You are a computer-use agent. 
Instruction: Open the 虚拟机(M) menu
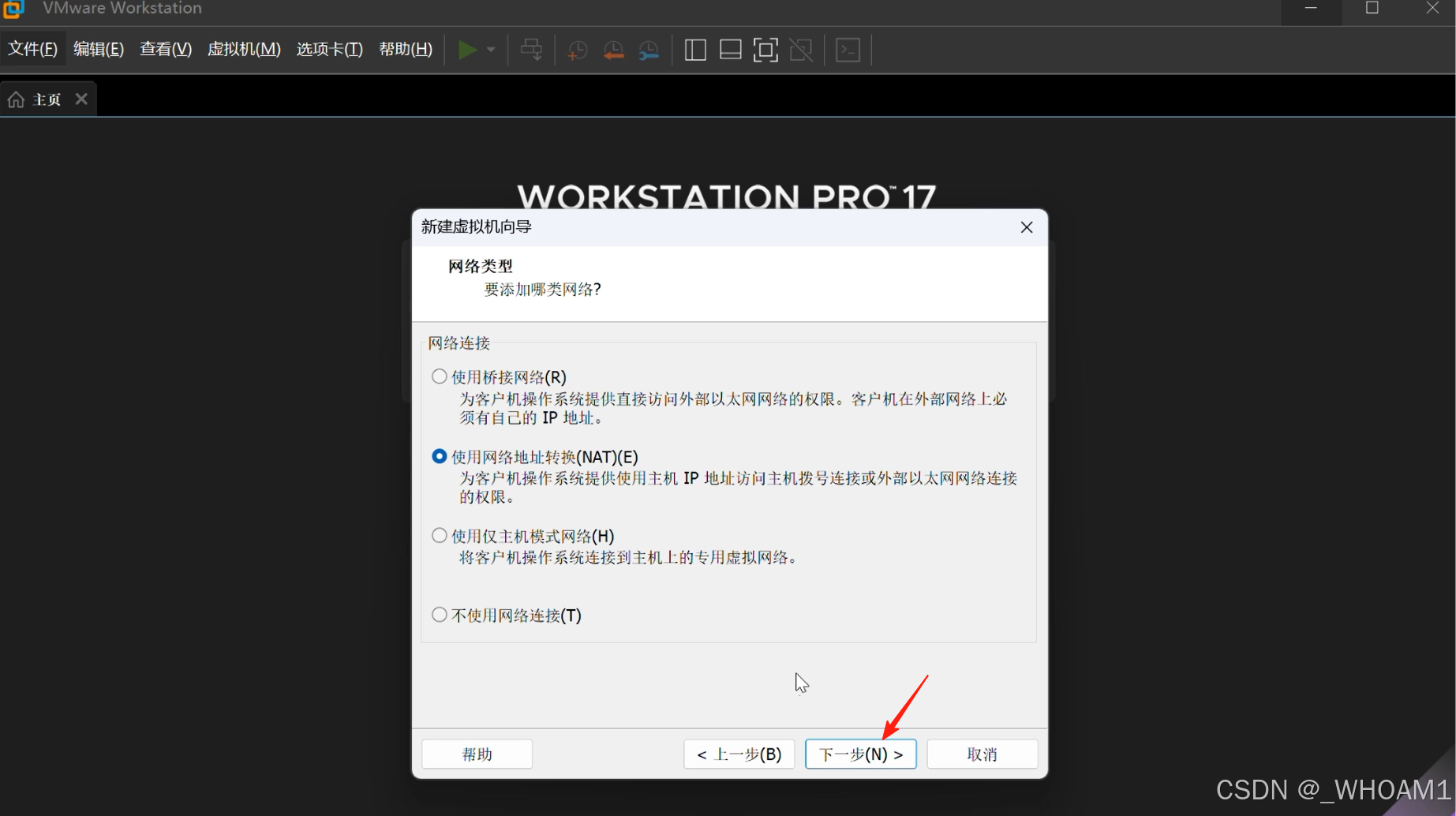pos(244,49)
